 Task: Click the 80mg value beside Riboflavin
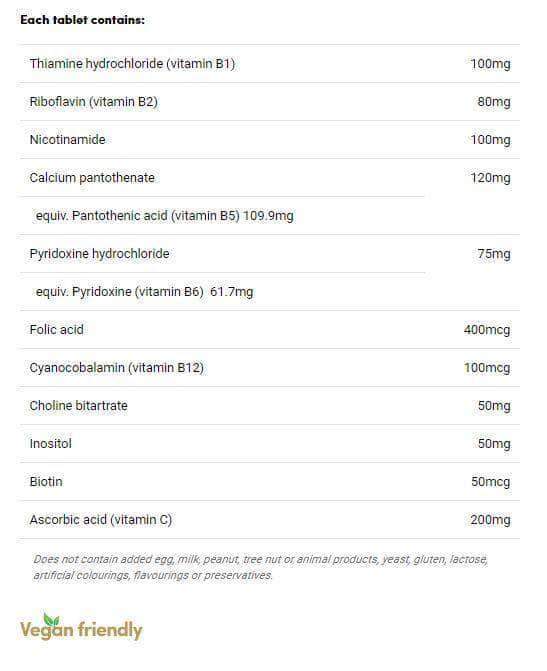(x=494, y=102)
